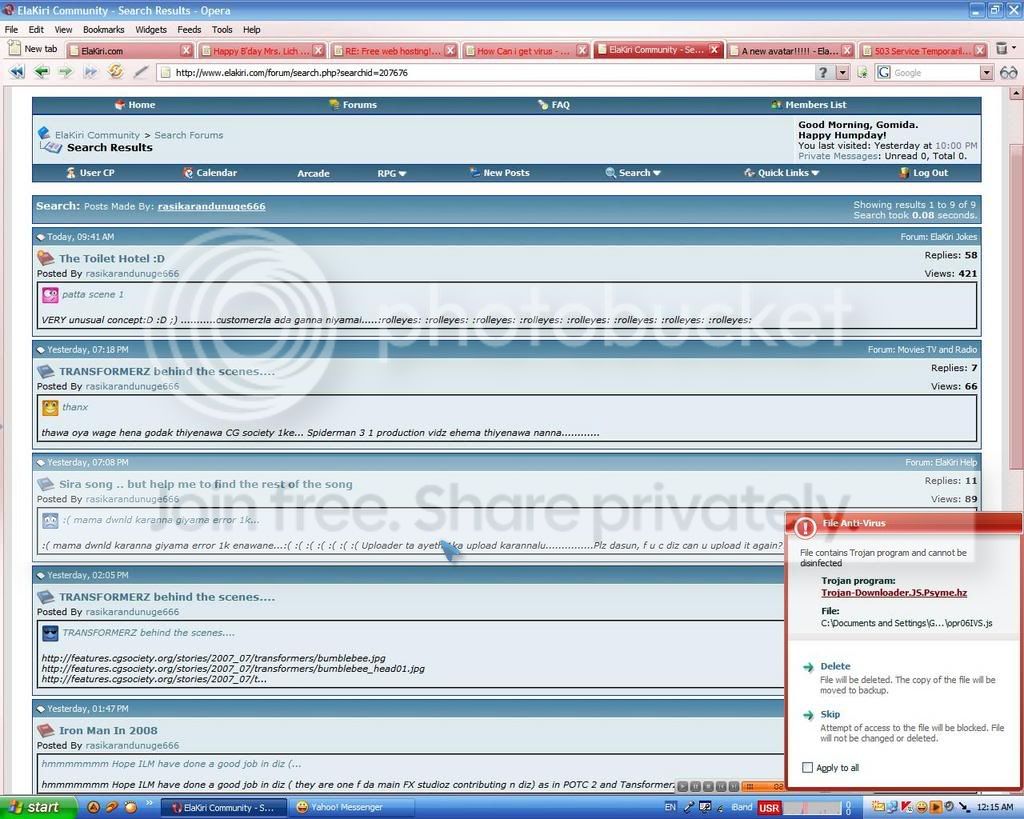Expand quick launch chevron in taskbar
Viewport: 1024px width, 819px height.
149,803
